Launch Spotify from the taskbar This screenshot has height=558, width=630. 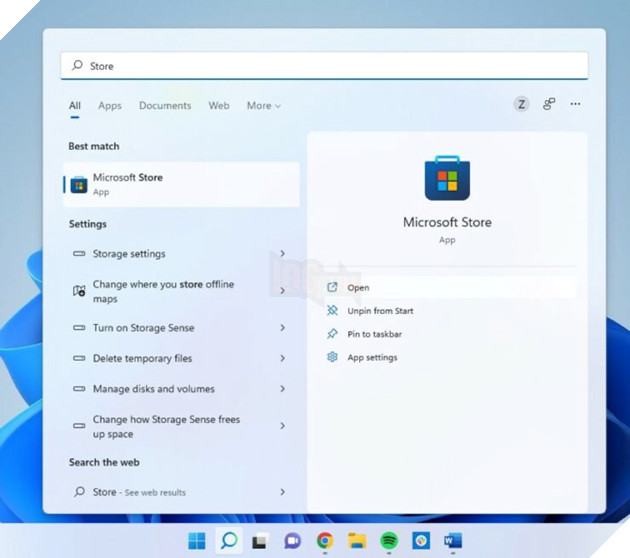[389, 541]
